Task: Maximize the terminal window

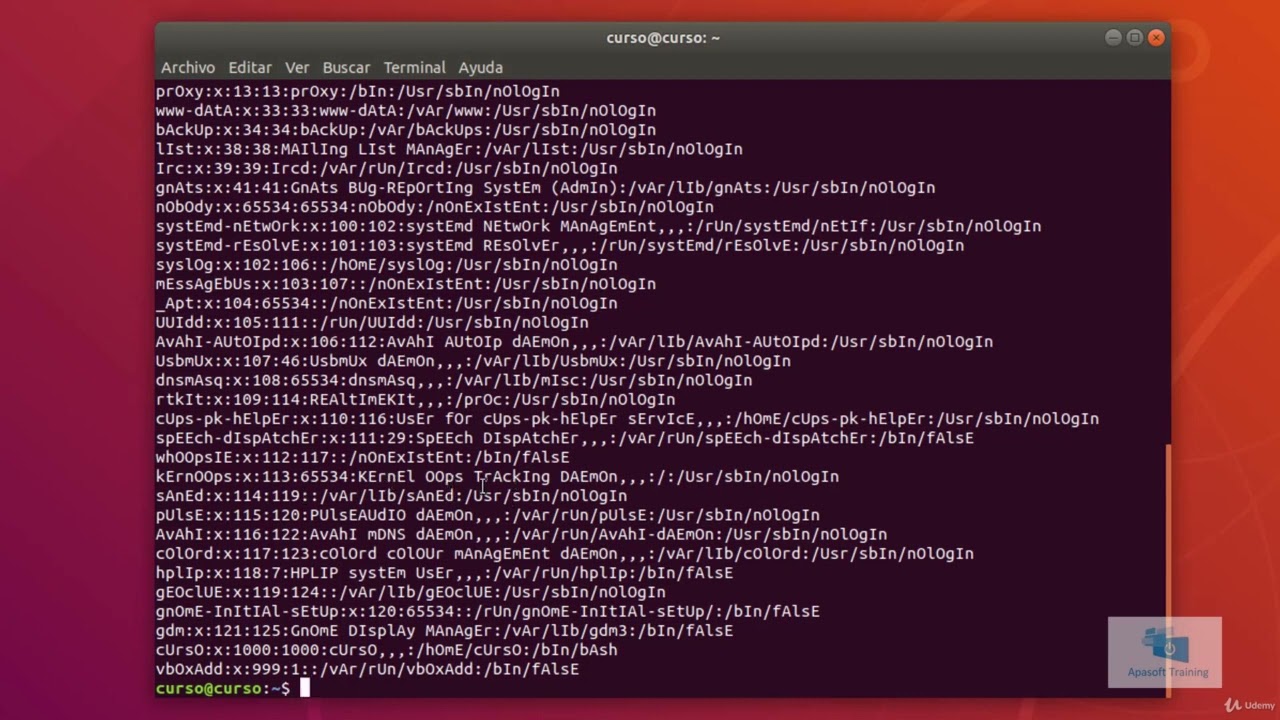Action: point(1134,38)
